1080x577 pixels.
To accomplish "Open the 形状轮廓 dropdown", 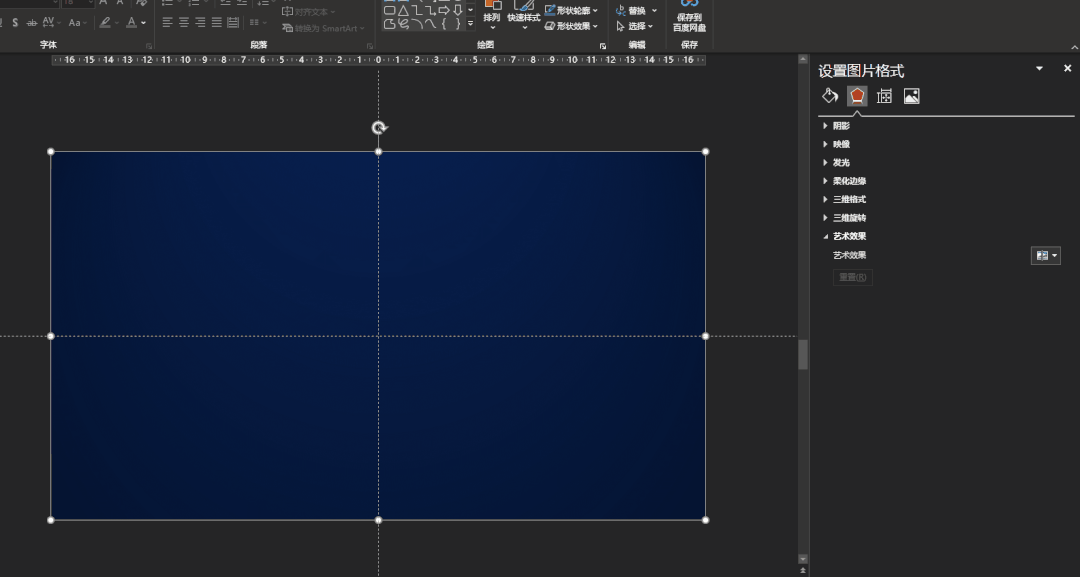I will (x=572, y=10).
